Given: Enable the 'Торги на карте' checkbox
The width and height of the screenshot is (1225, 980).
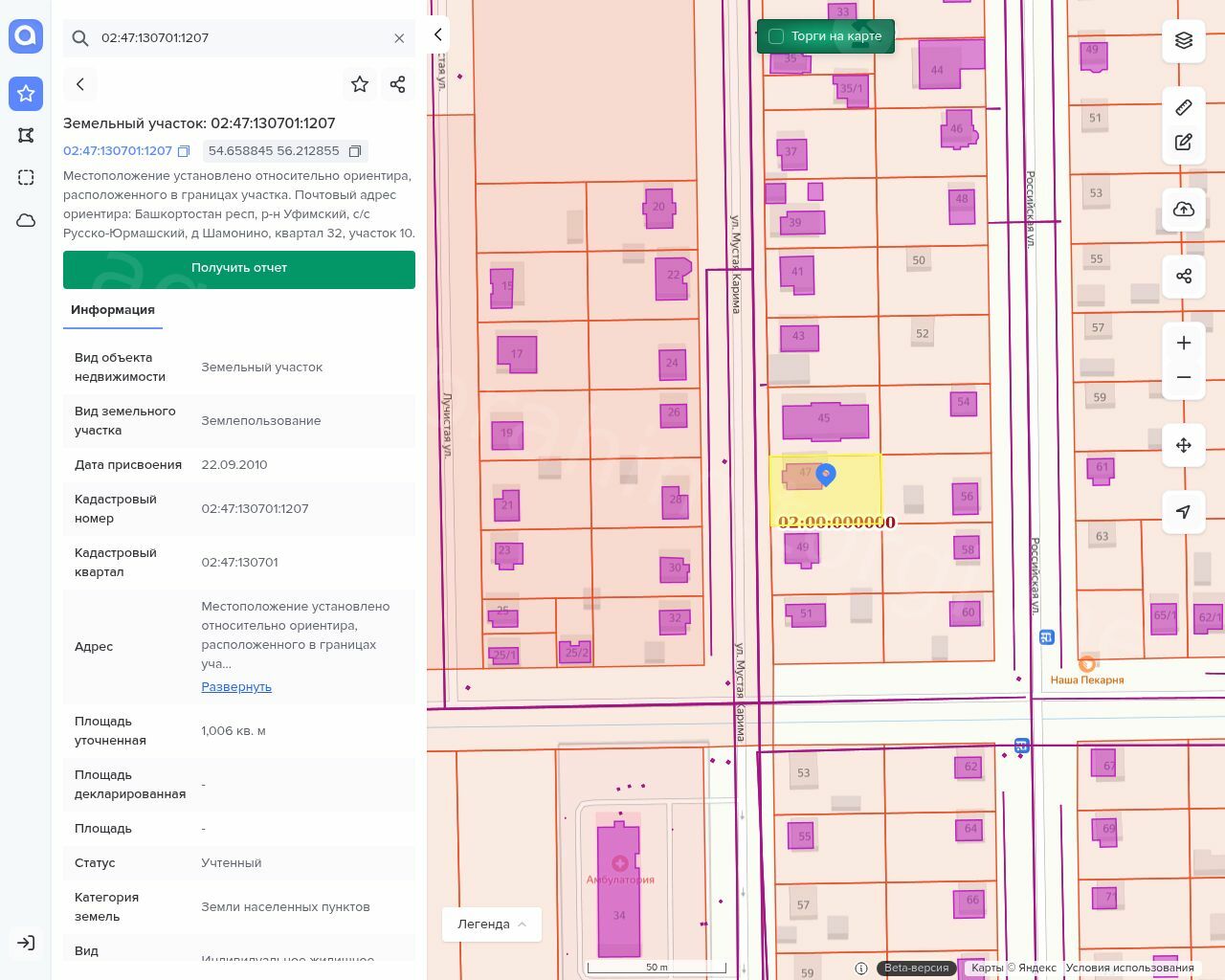Looking at the screenshot, I should point(776,36).
